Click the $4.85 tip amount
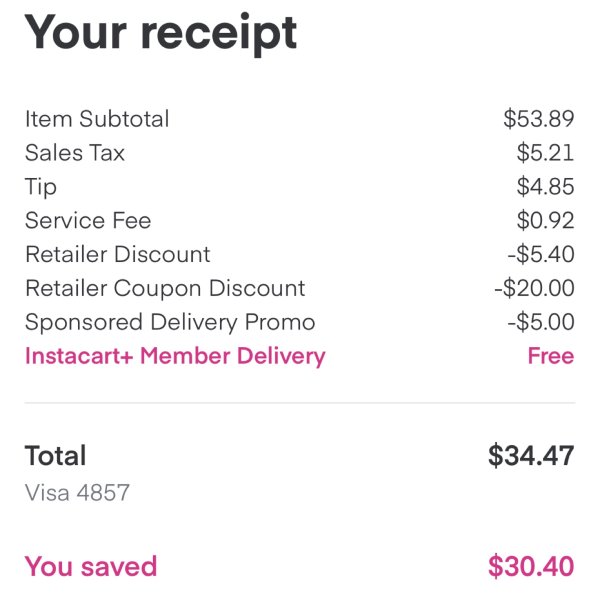This screenshot has width=600, height=600. 545,186
